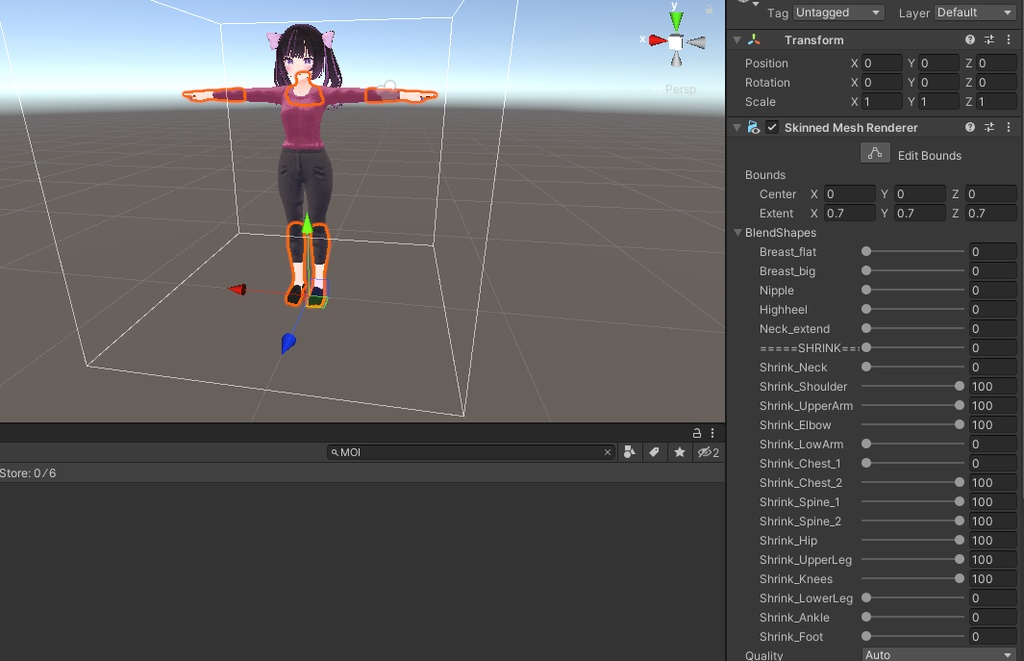This screenshot has width=1024, height=661.
Task: Select the Nipple blendshape label
Action: tap(776, 290)
